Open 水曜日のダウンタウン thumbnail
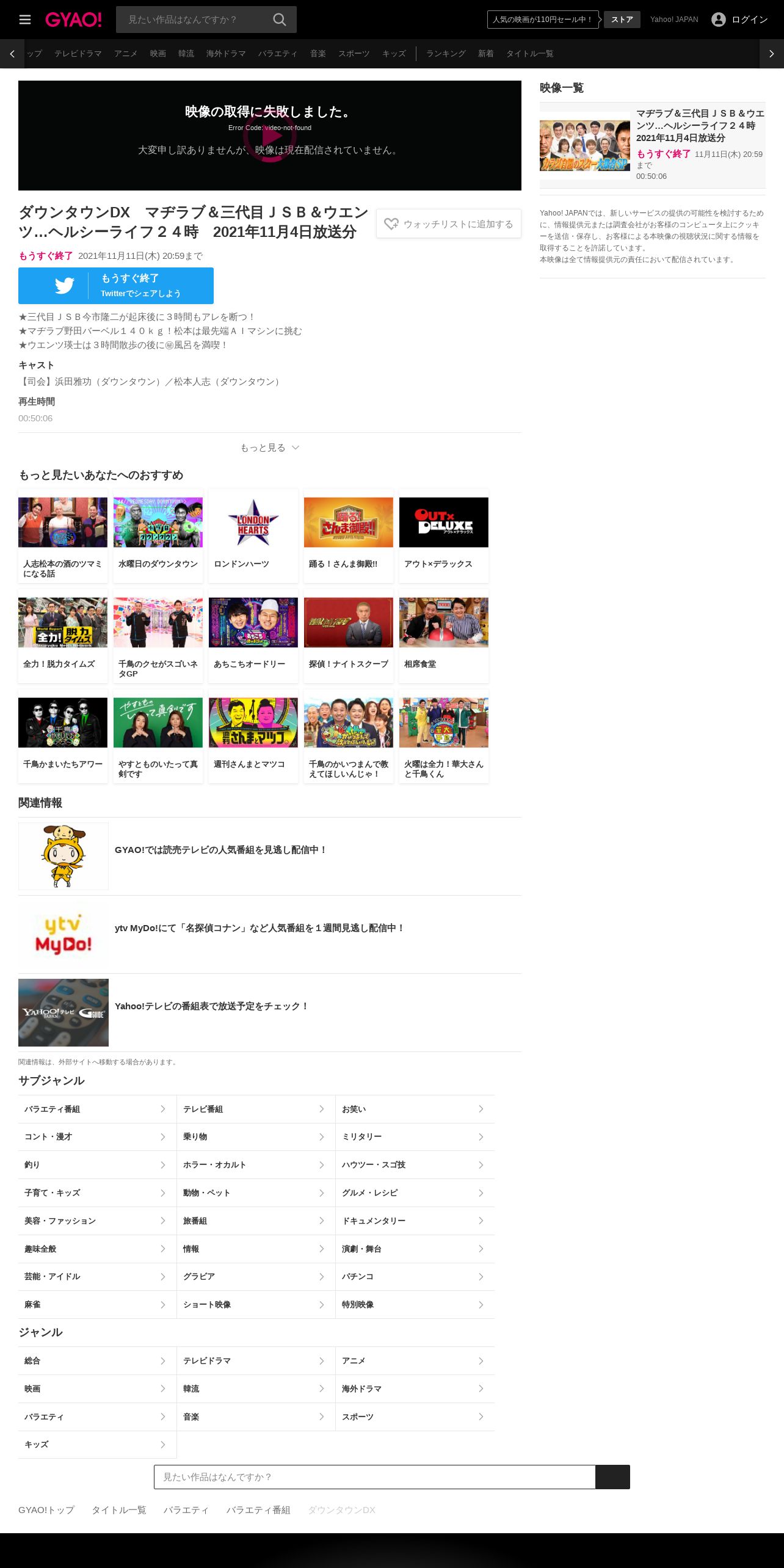This screenshot has width=784, height=1568. pos(158,522)
